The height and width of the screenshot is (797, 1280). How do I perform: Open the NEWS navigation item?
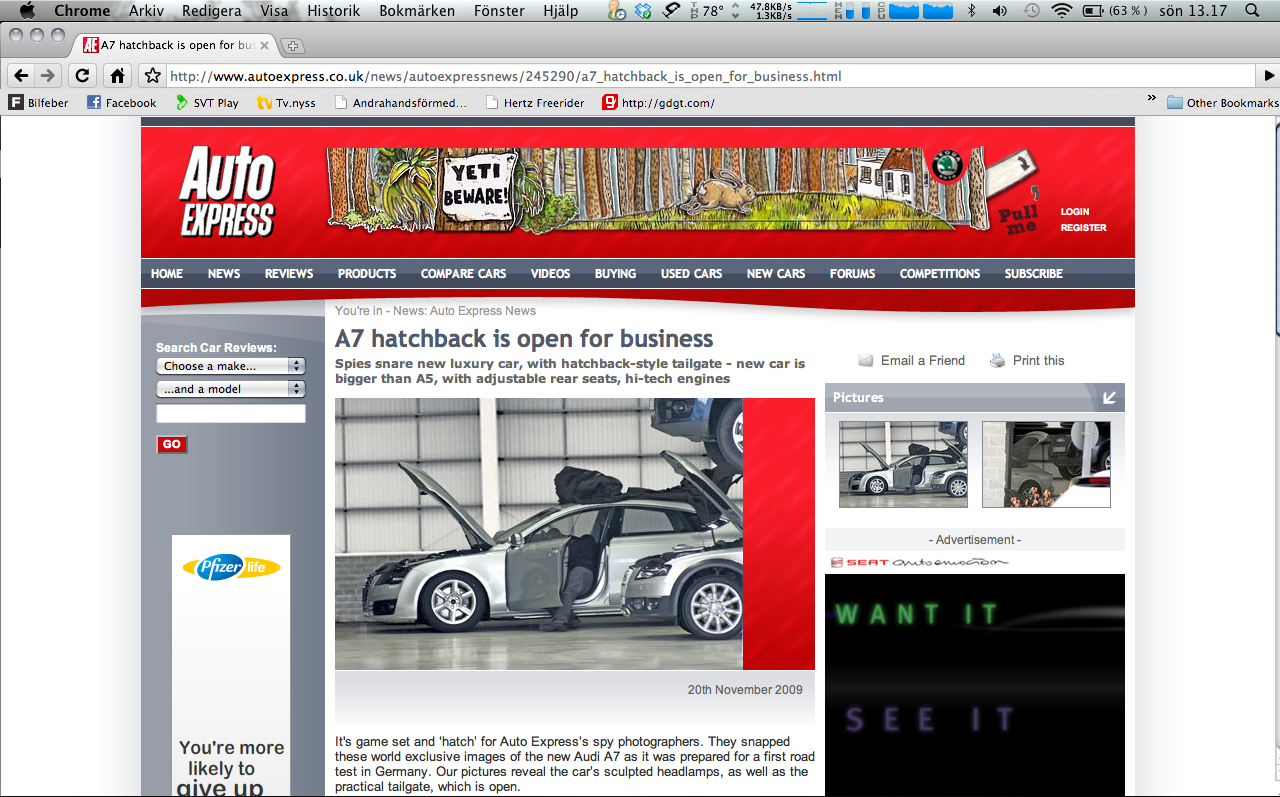pos(224,274)
